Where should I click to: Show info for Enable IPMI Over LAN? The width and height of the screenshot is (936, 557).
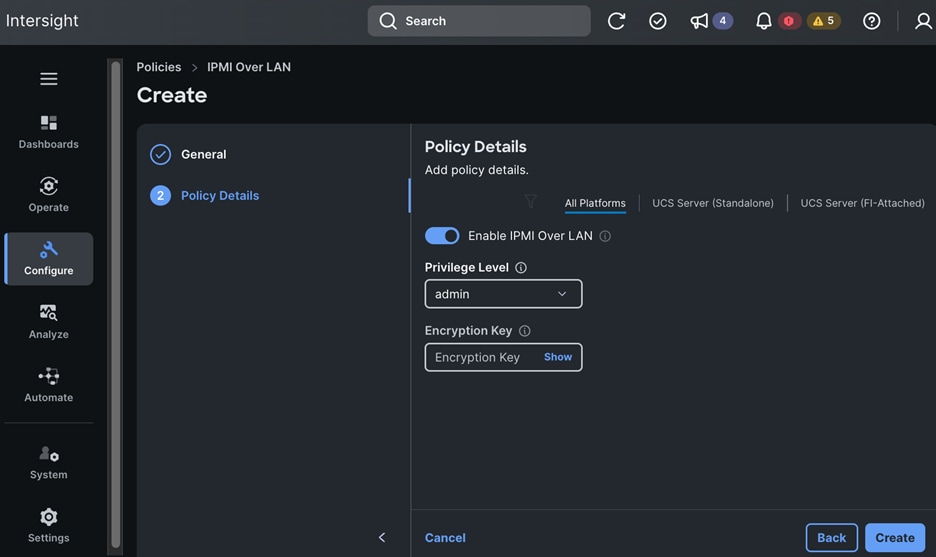(x=605, y=236)
